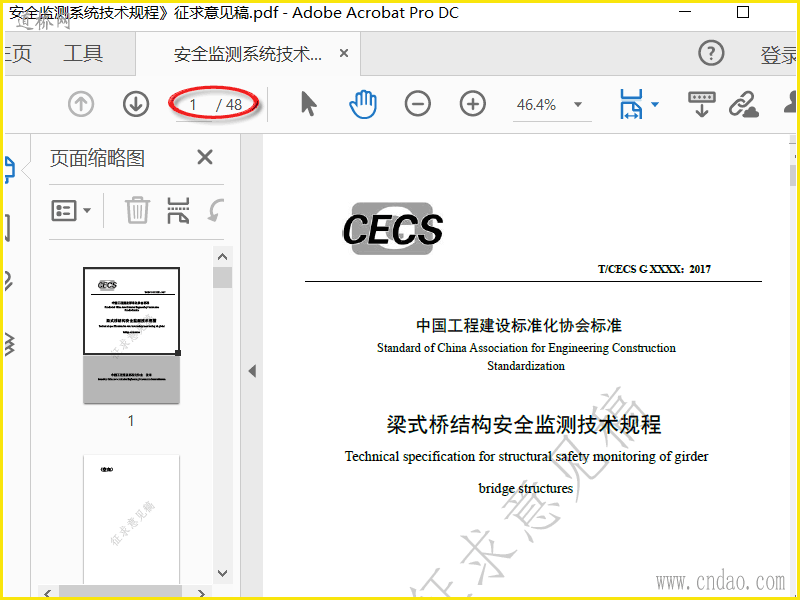
Task: Click the delete pages trash icon
Action: pyautogui.click(x=137, y=210)
